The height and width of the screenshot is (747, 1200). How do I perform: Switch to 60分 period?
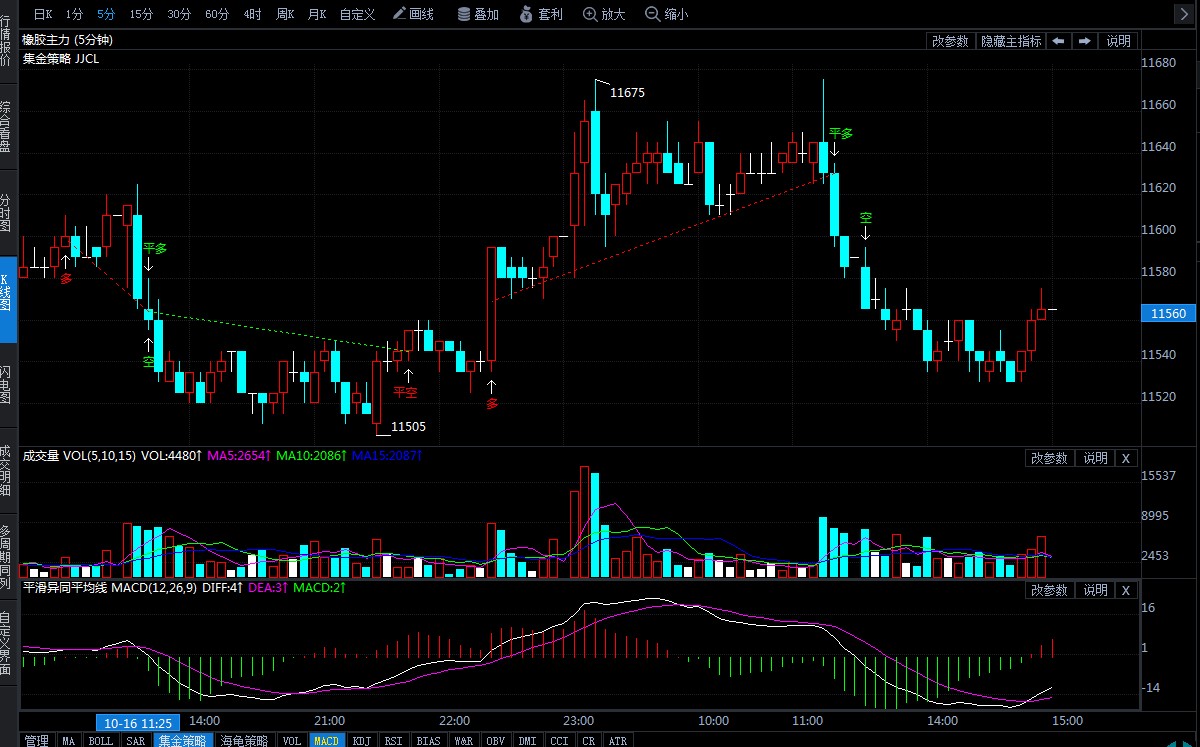[x=217, y=14]
